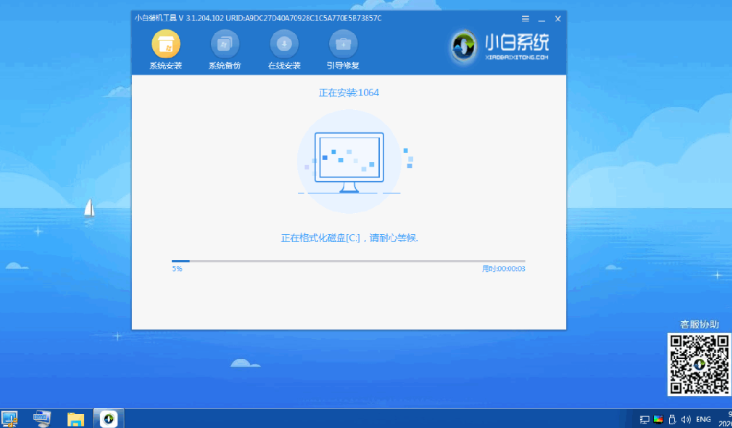Select the 系统安装 system install tab
732x428 pixels.
[165, 50]
